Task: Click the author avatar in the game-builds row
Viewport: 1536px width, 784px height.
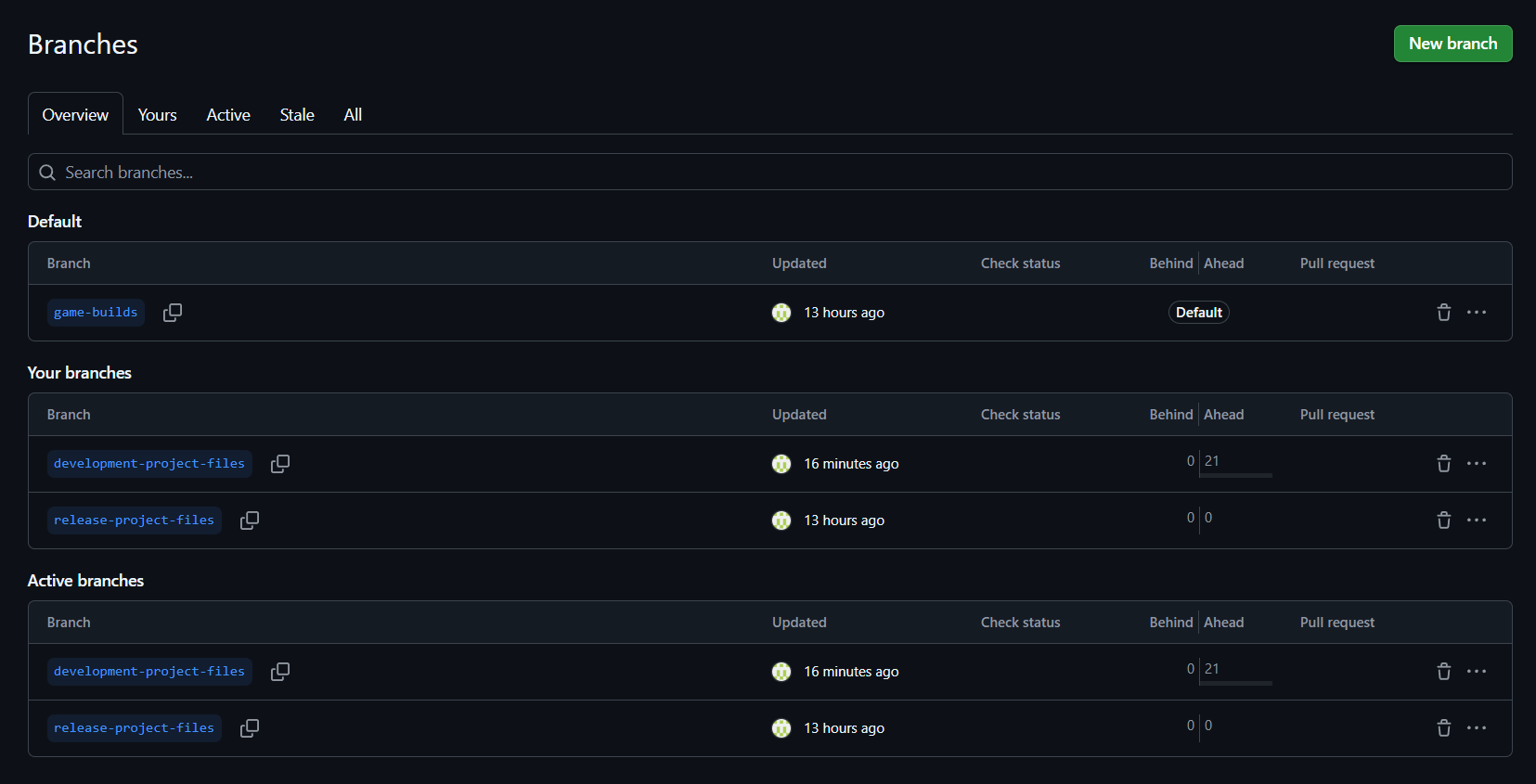Action: click(781, 313)
